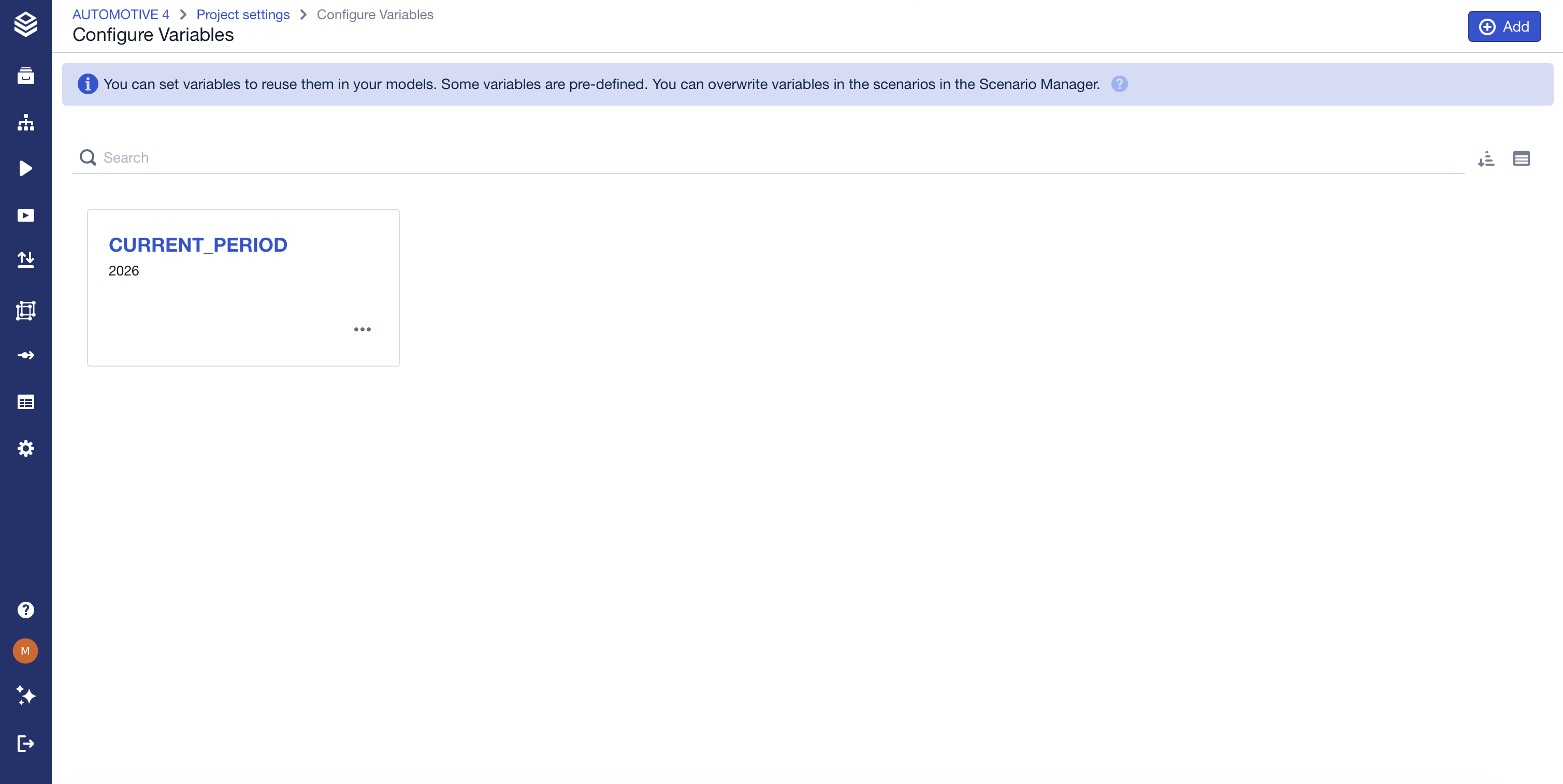This screenshot has height=784, width=1563.
Task: Go to Project settings breadcrumb
Action: pyautogui.click(x=243, y=14)
